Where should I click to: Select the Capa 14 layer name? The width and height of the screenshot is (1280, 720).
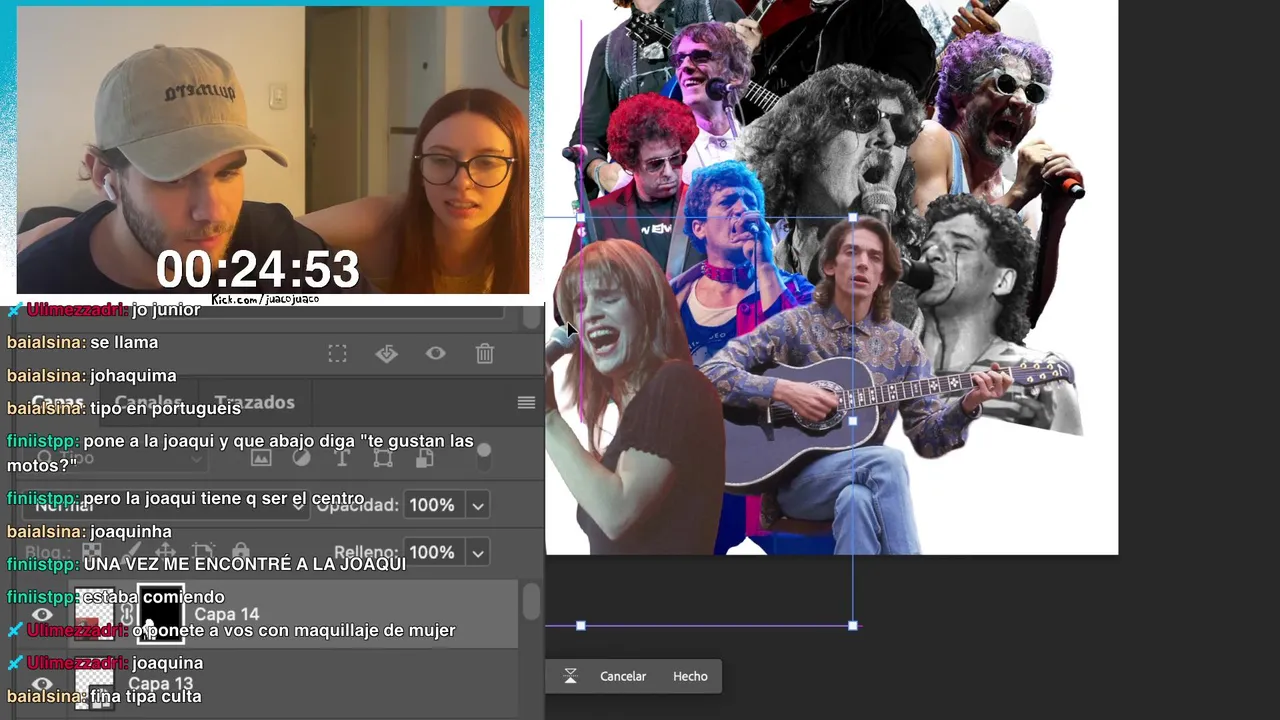[x=227, y=615]
